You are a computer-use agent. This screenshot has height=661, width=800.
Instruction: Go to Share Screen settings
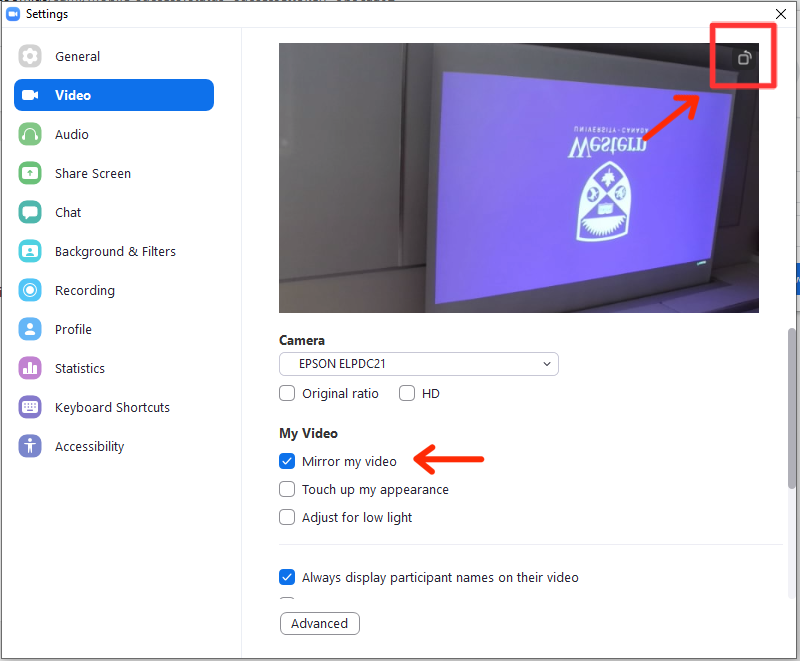(114, 173)
